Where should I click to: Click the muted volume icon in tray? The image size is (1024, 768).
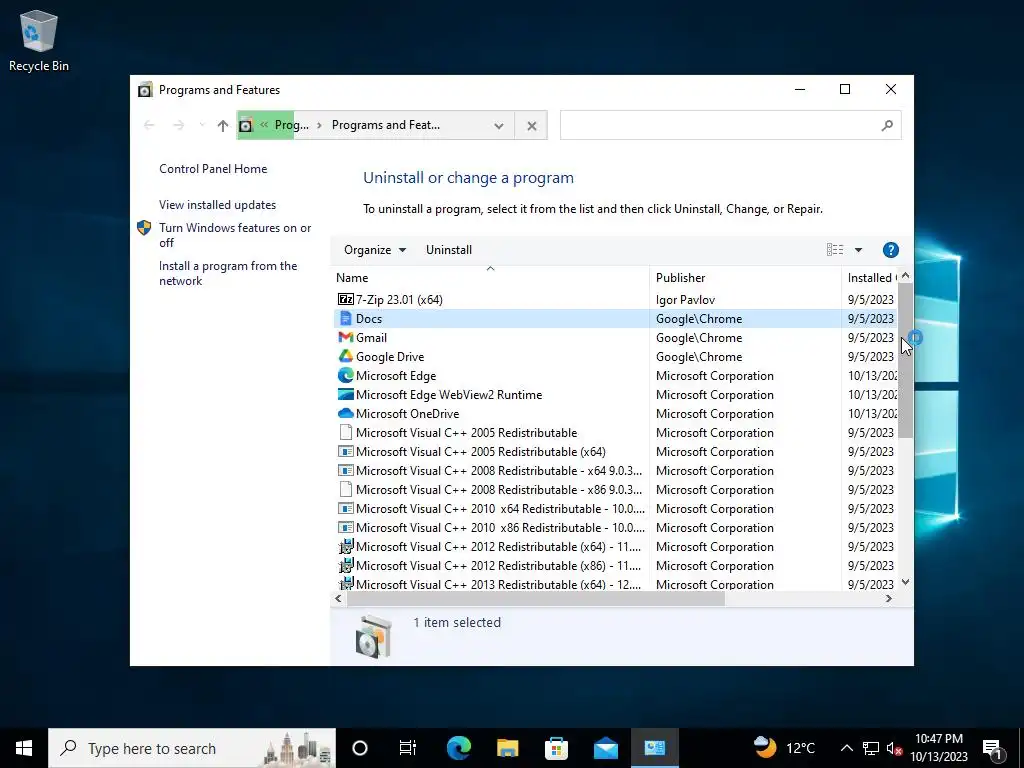click(895, 748)
